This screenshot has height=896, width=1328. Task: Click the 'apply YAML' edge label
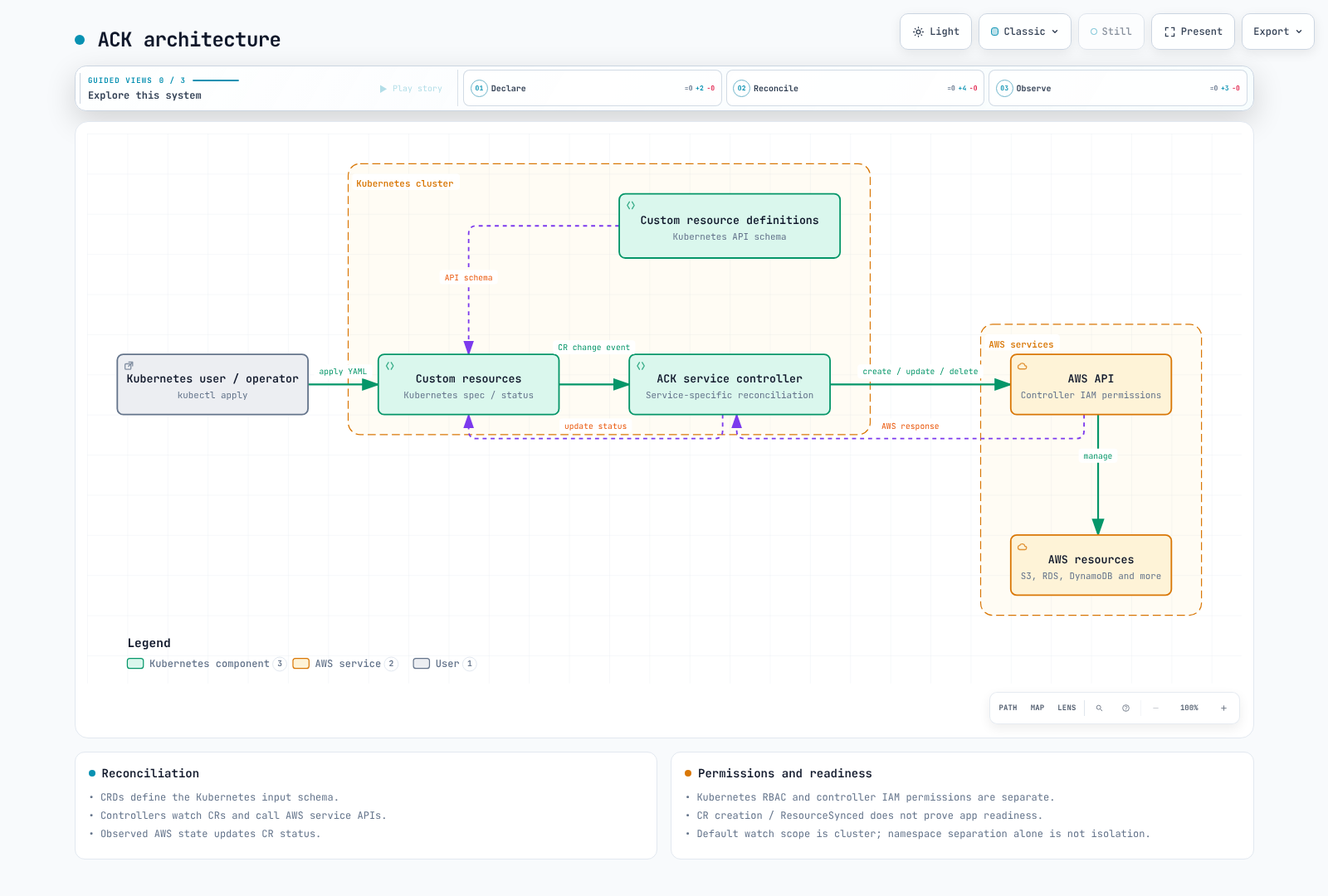(343, 372)
